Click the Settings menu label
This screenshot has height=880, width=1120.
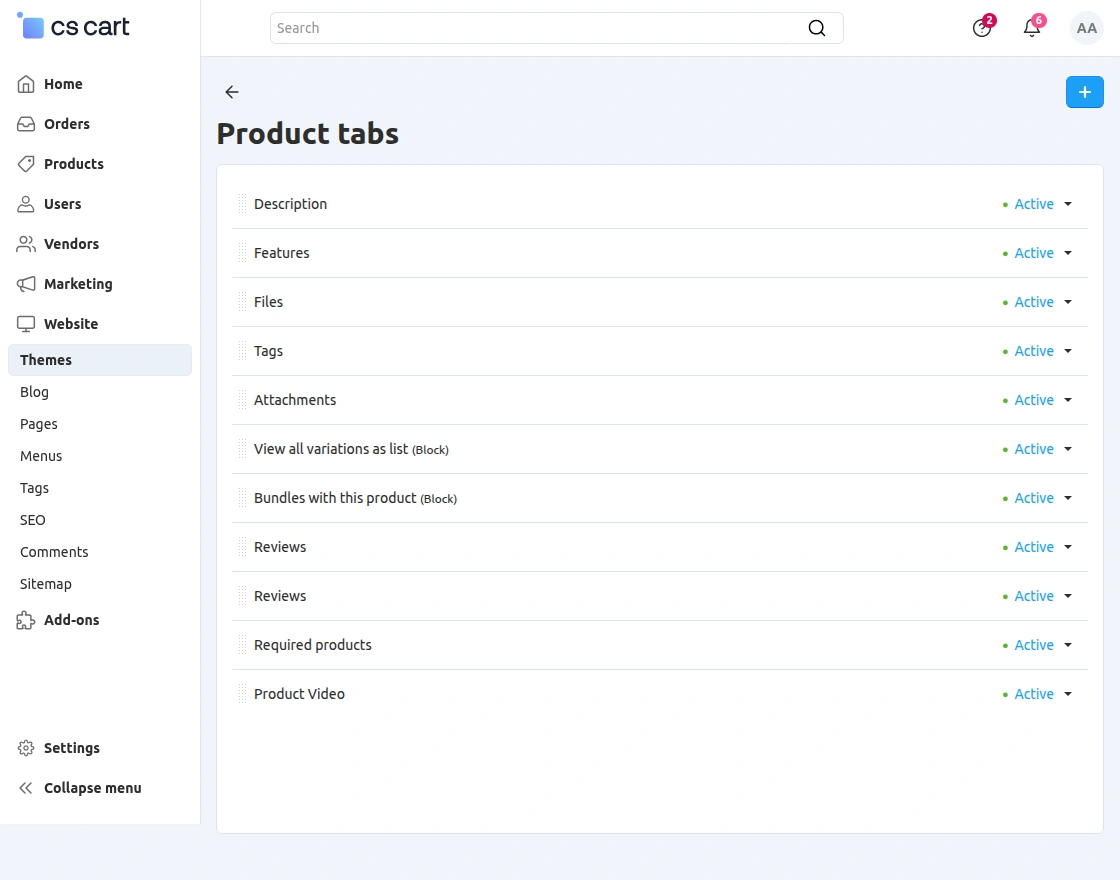click(72, 748)
